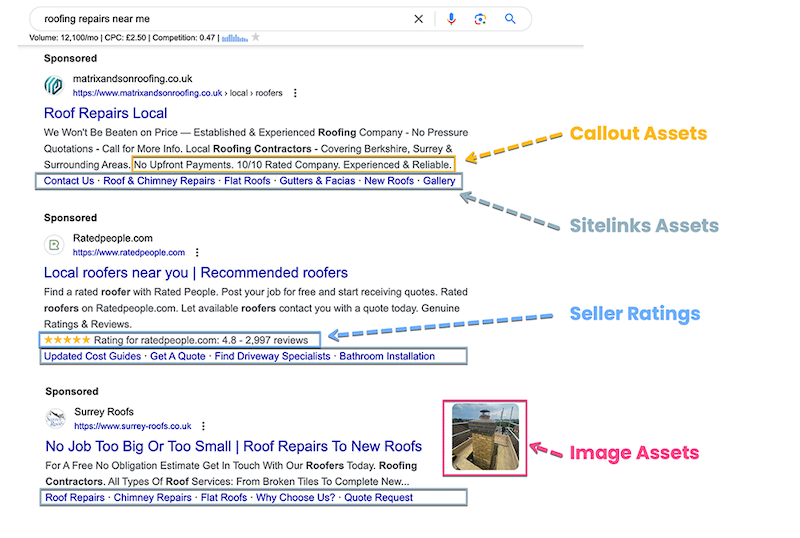This screenshot has width=800, height=538.
Task: Open the Gallery sitelink
Action: (x=439, y=181)
